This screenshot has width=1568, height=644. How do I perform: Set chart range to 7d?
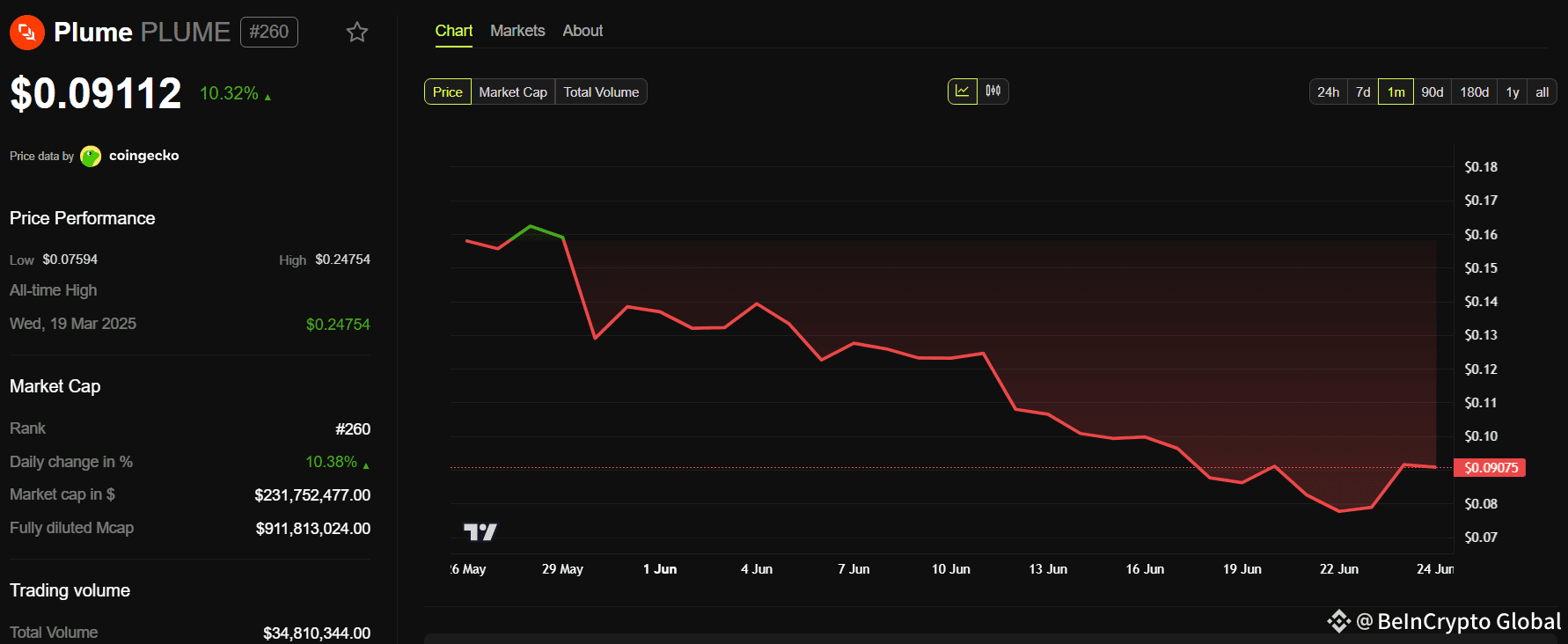click(1363, 91)
